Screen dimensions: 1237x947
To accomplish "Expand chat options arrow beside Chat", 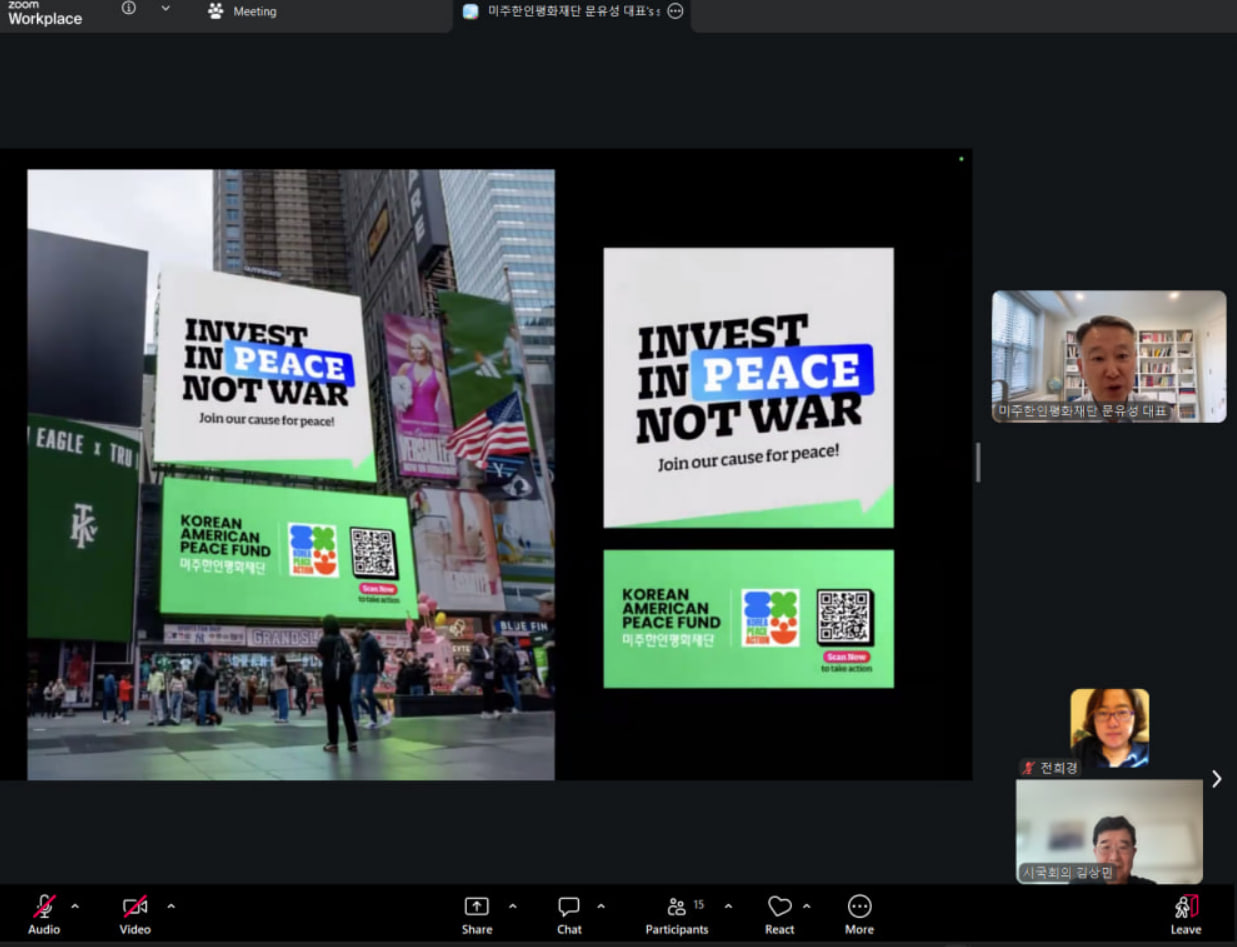I will (601, 906).
